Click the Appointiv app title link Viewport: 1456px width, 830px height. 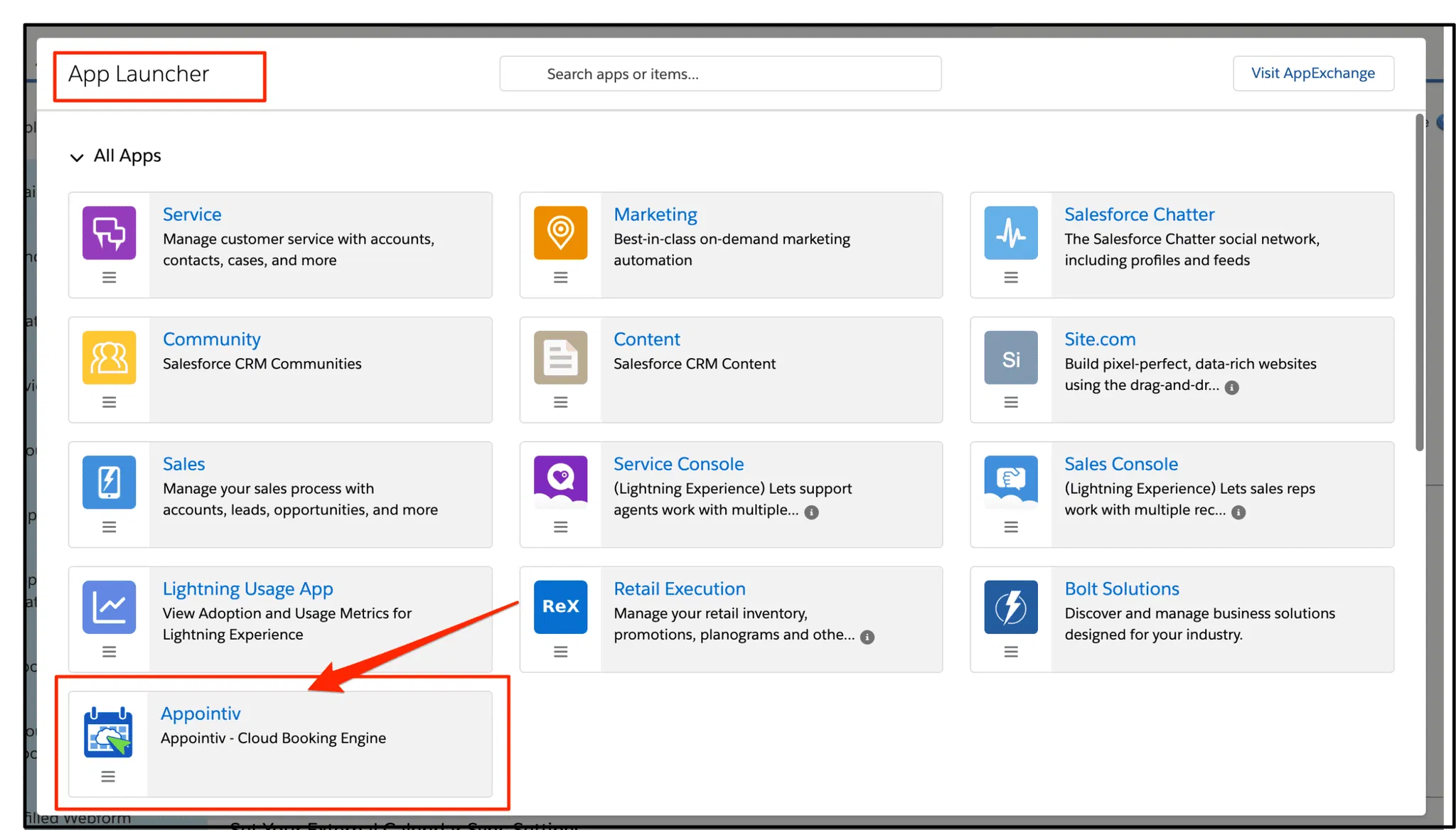pyautogui.click(x=200, y=713)
